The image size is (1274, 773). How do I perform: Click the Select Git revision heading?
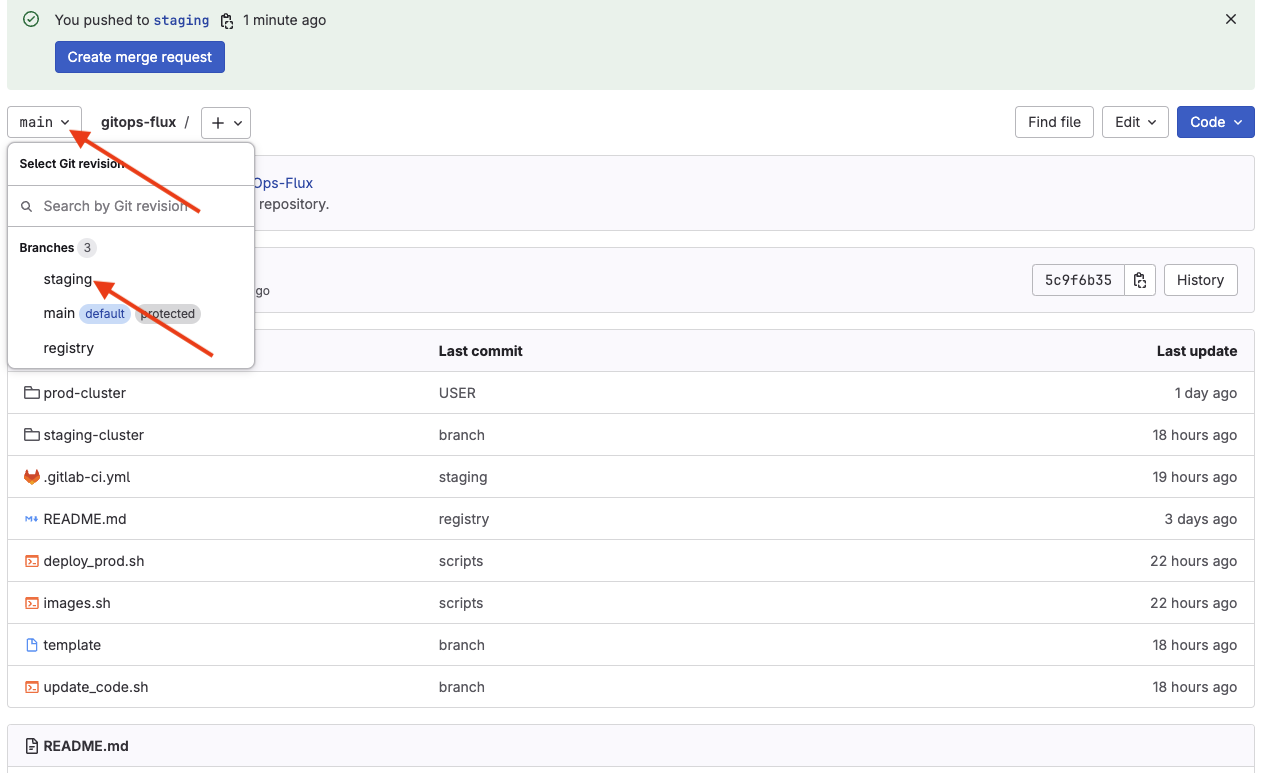72,164
